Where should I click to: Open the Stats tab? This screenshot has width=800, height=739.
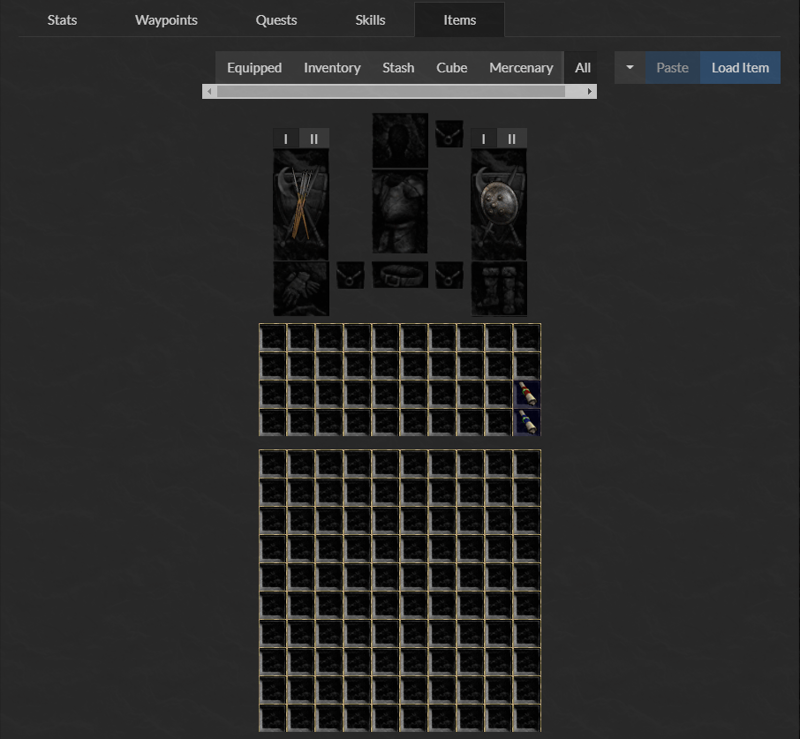[x=62, y=20]
